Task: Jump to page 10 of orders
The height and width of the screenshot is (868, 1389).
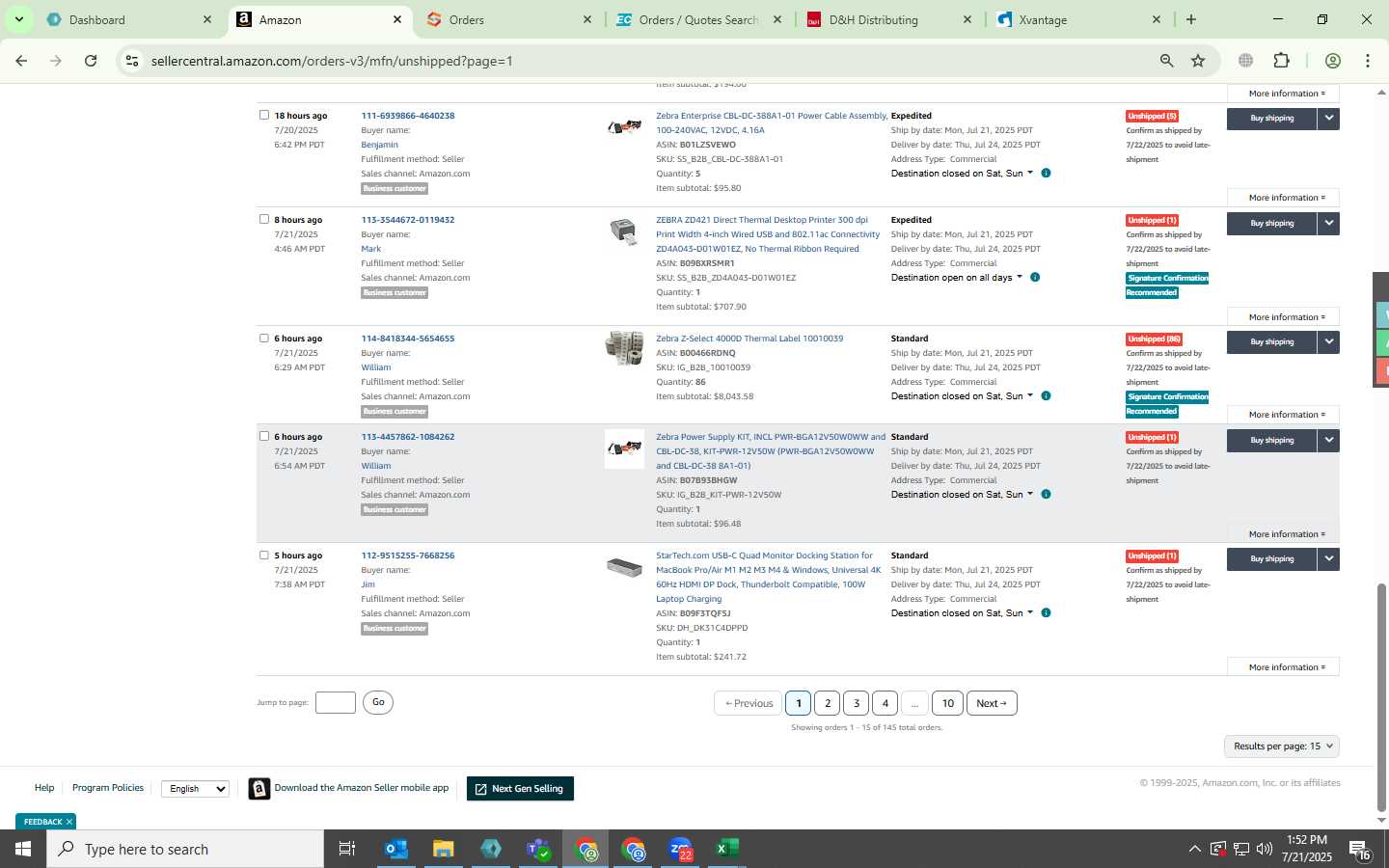Action: tap(948, 703)
